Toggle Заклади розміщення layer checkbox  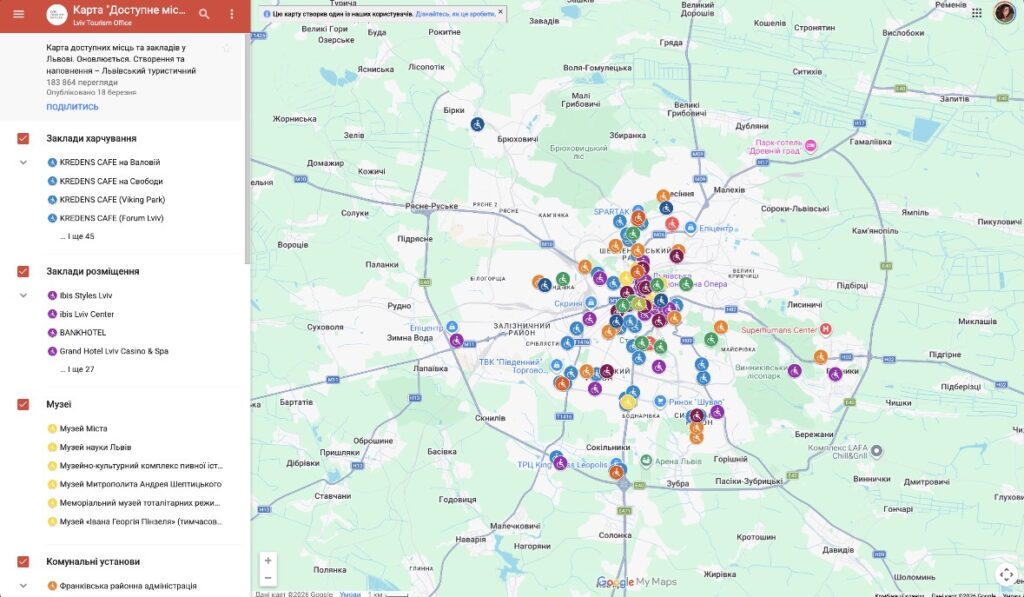pyautogui.click(x=23, y=271)
